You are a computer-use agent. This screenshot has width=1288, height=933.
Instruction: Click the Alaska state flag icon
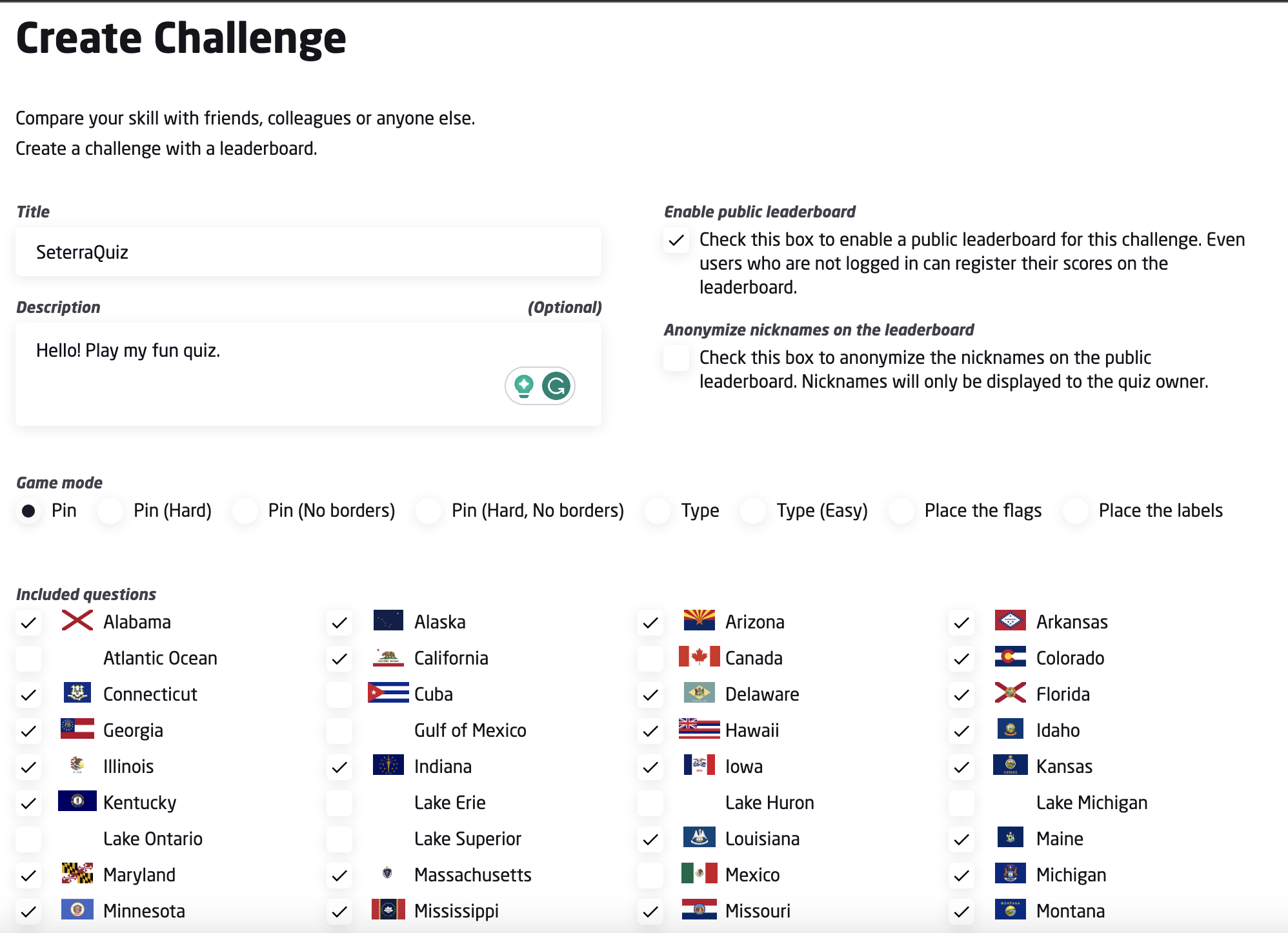coord(388,621)
